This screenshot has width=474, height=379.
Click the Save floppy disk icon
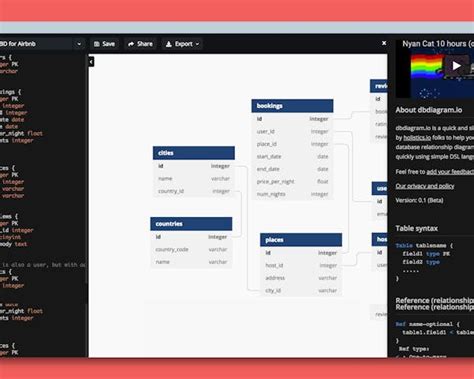(x=97, y=44)
